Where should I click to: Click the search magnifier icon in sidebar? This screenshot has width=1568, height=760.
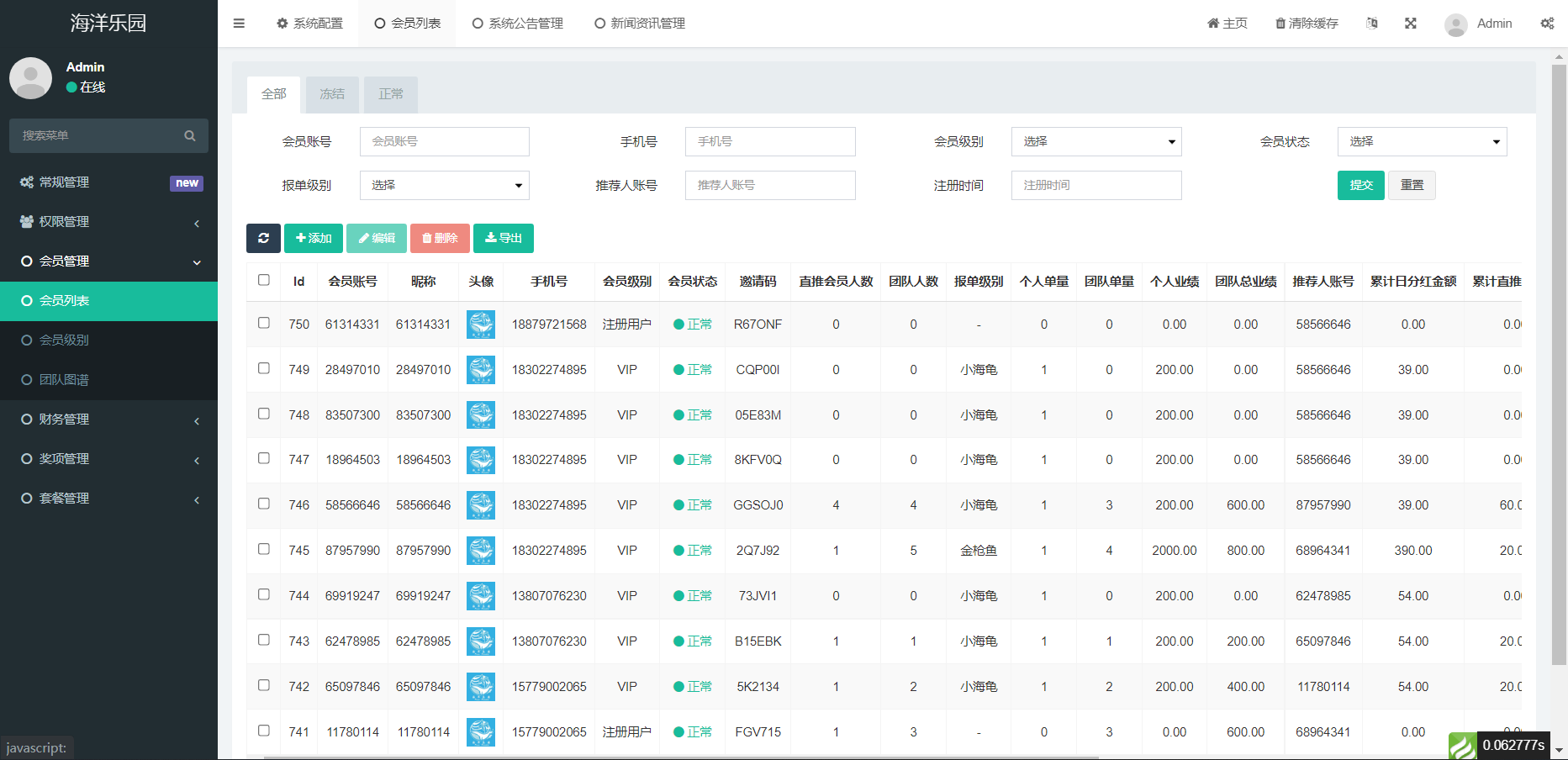(x=190, y=135)
